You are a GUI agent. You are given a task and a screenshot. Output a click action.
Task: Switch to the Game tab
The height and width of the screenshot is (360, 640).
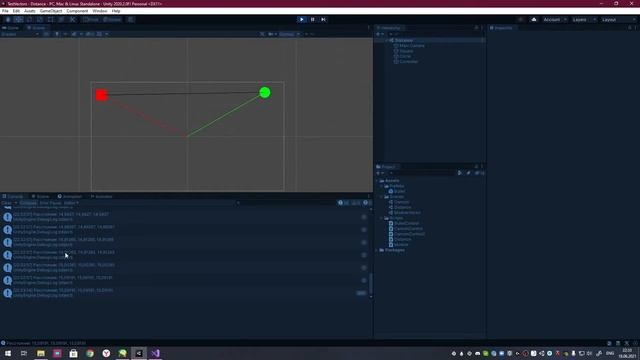coord(11,28)
